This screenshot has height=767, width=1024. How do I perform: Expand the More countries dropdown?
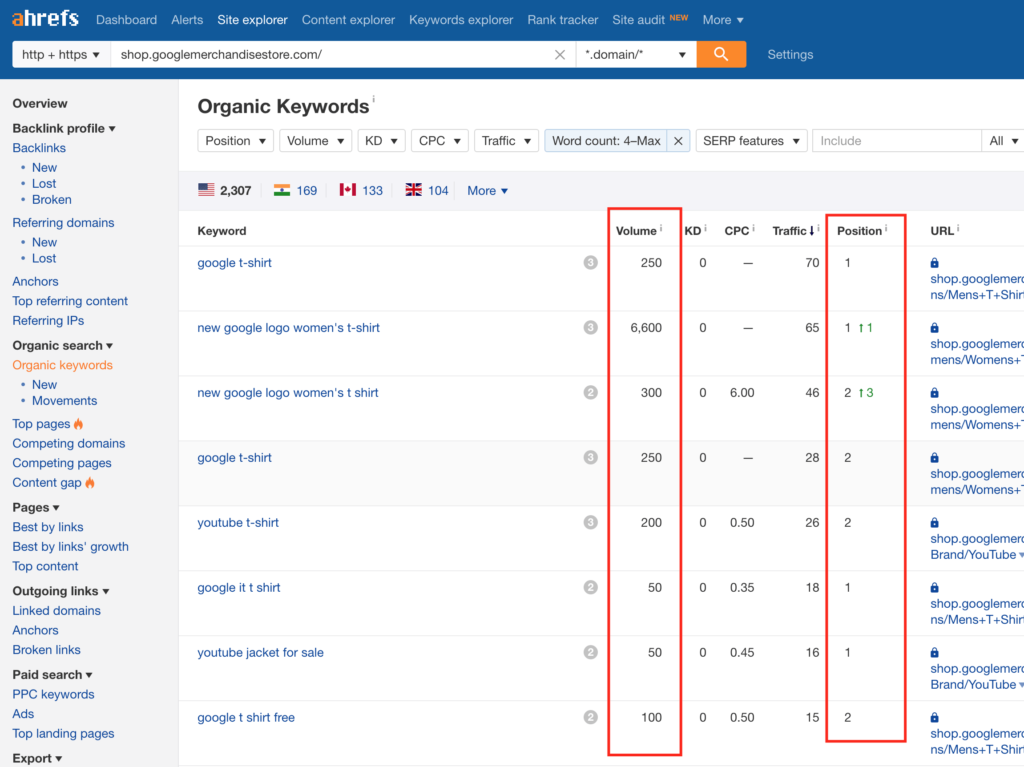(x=486, y=190)
